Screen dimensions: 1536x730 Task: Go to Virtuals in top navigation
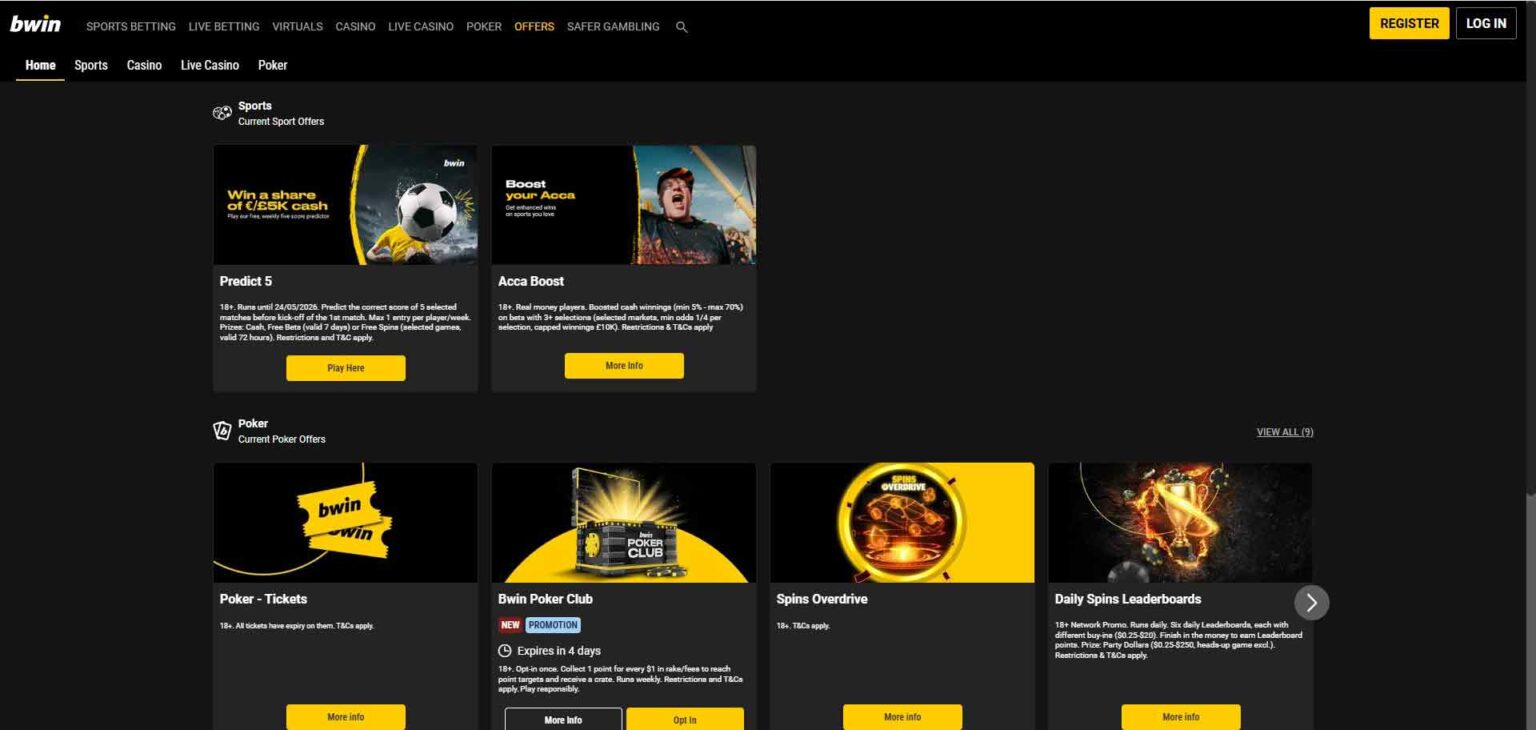[298, 27]
